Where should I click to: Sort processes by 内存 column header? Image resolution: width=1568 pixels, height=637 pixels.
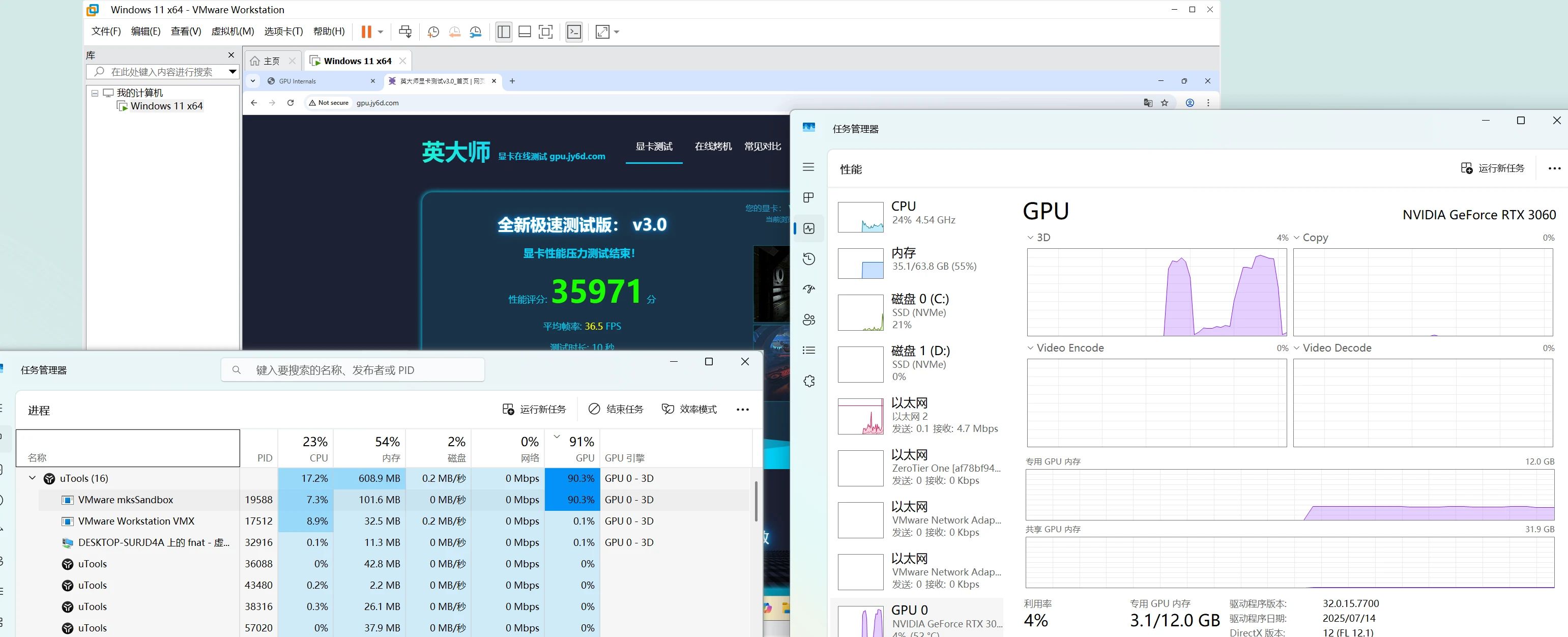(x=369, y=448)
